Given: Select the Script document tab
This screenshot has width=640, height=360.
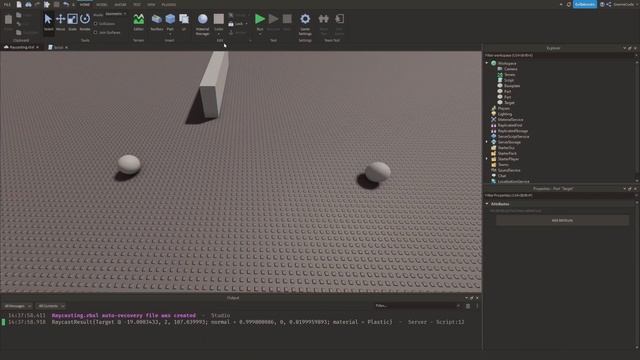Looking at the screenshot, I should click(58, 47).
